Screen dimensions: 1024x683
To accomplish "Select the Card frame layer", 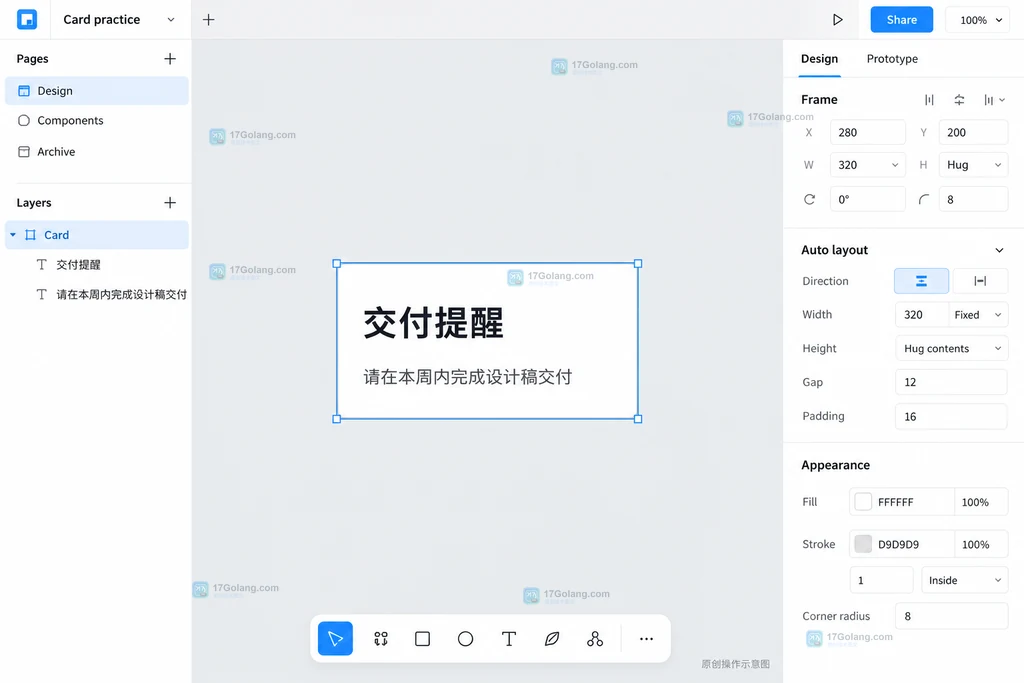I will click(x=97, y=235).
